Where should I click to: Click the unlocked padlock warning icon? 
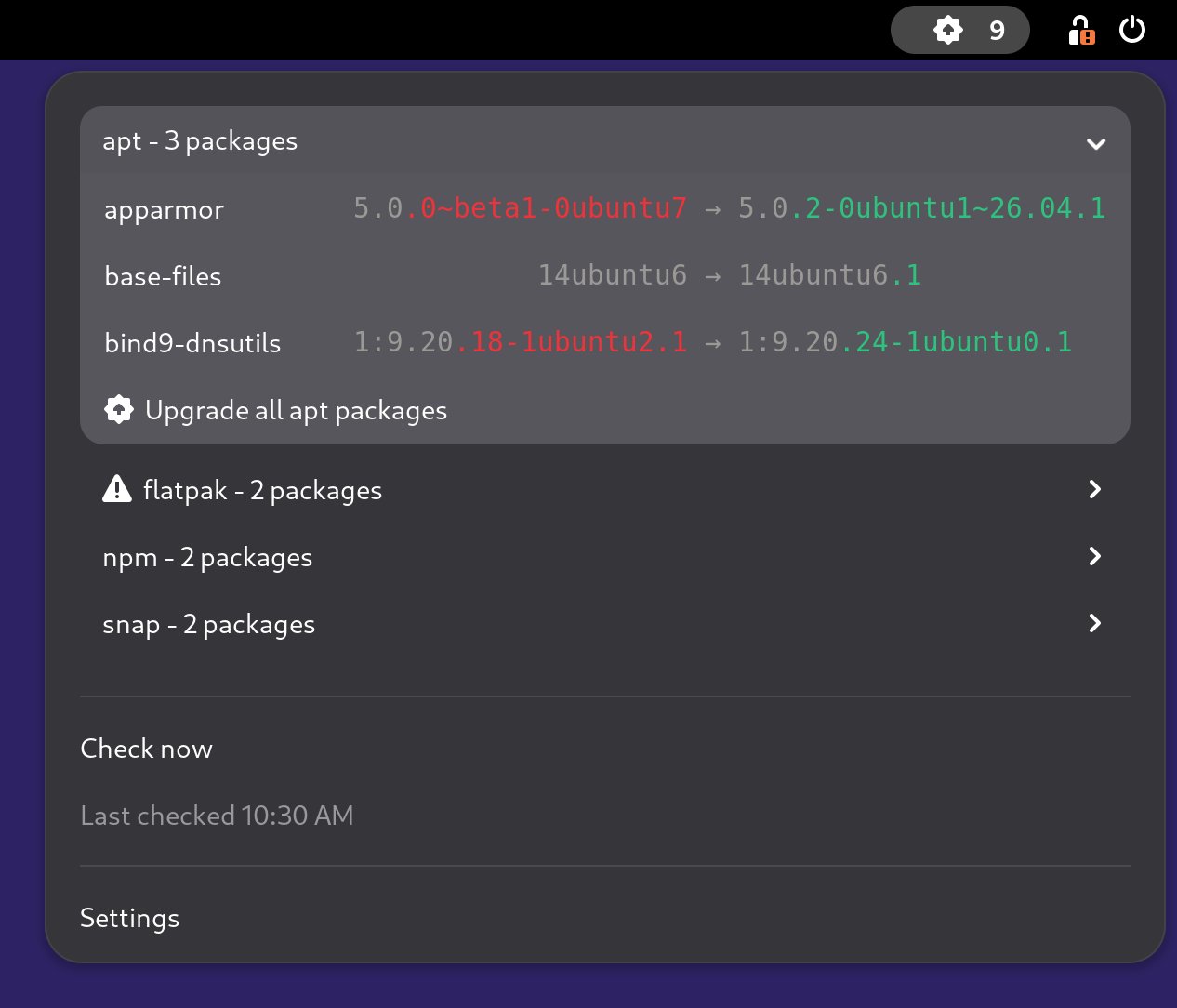[x=1081, y=30]
